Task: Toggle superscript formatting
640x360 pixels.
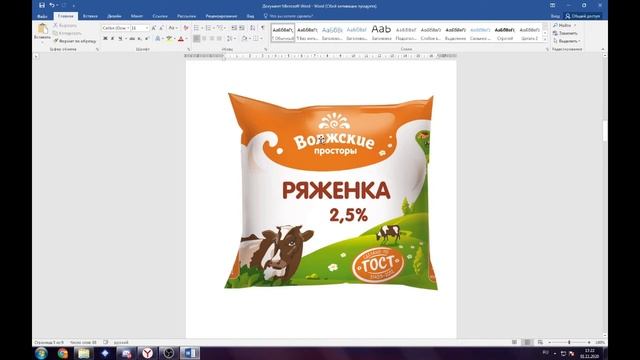Action: (147, 38)
